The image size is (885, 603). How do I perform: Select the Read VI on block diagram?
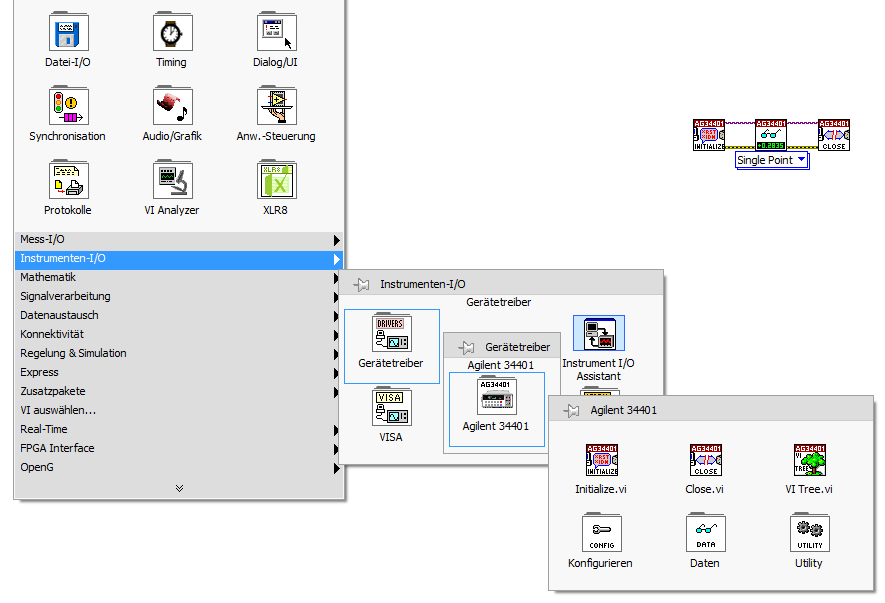coord(771,135)
